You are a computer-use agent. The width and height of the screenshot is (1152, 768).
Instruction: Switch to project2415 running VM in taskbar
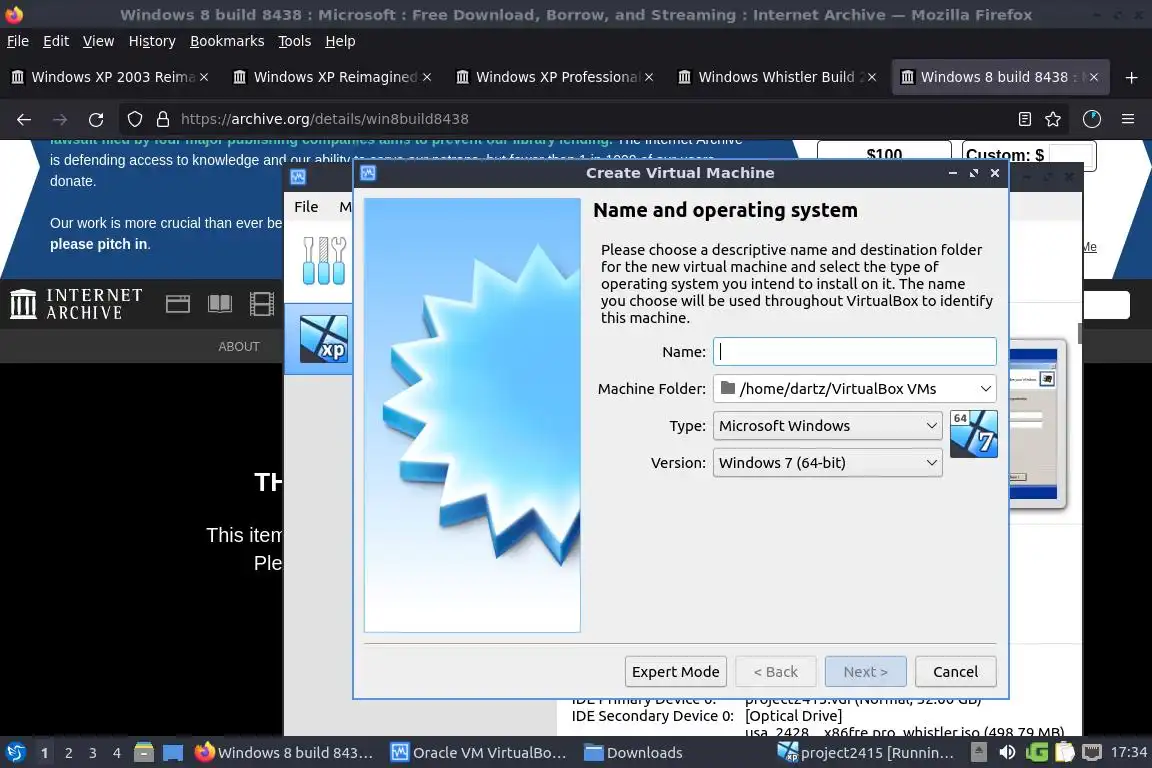867,753
